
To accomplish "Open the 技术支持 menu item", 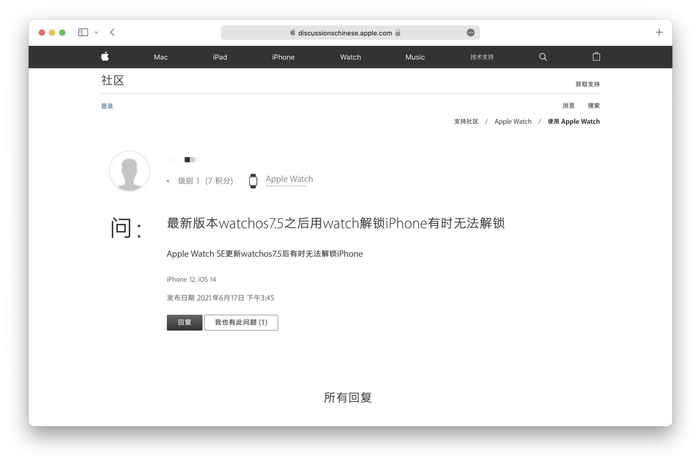I will 482,57.
